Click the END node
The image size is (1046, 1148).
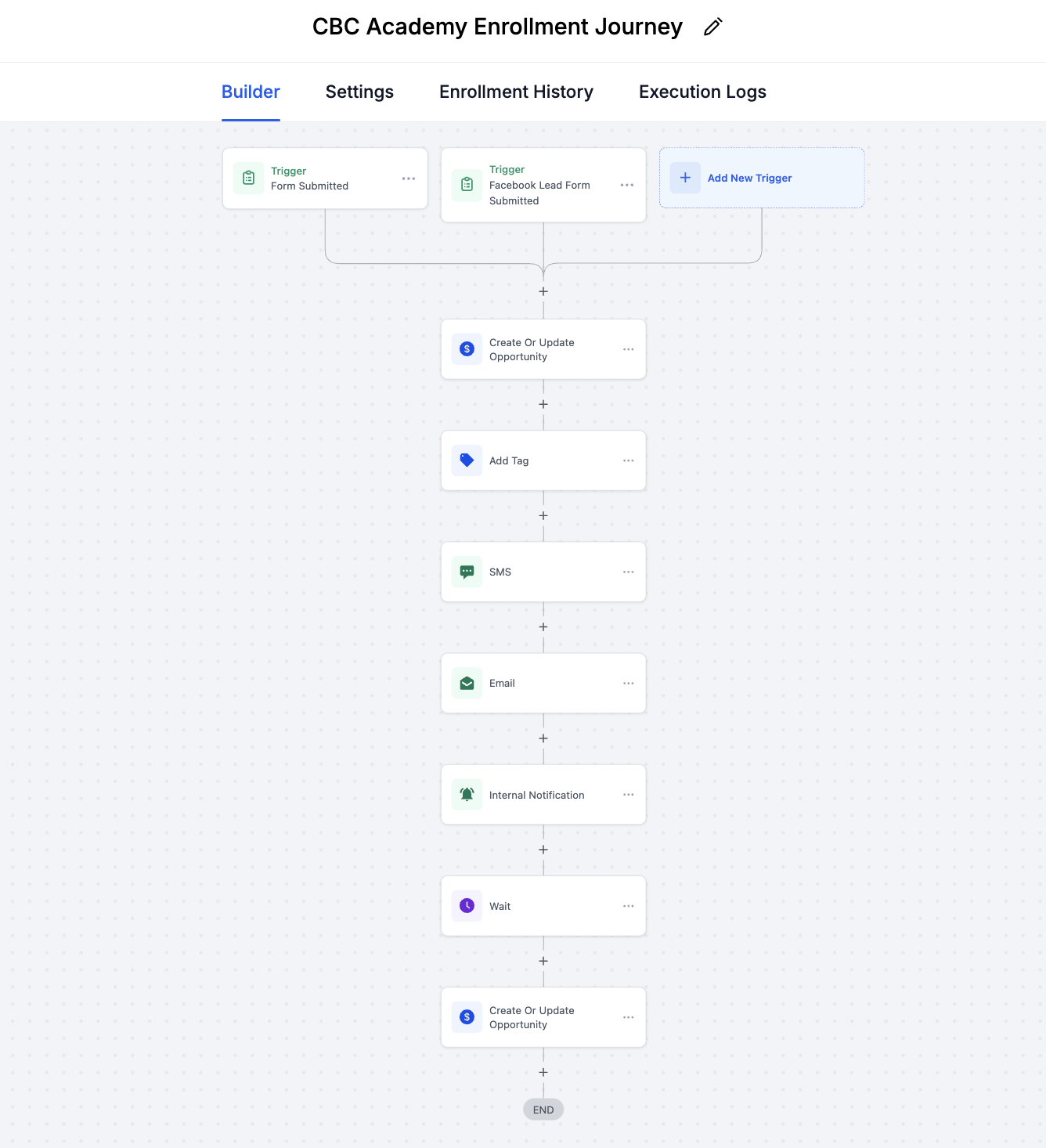[x=543, y=1109]
